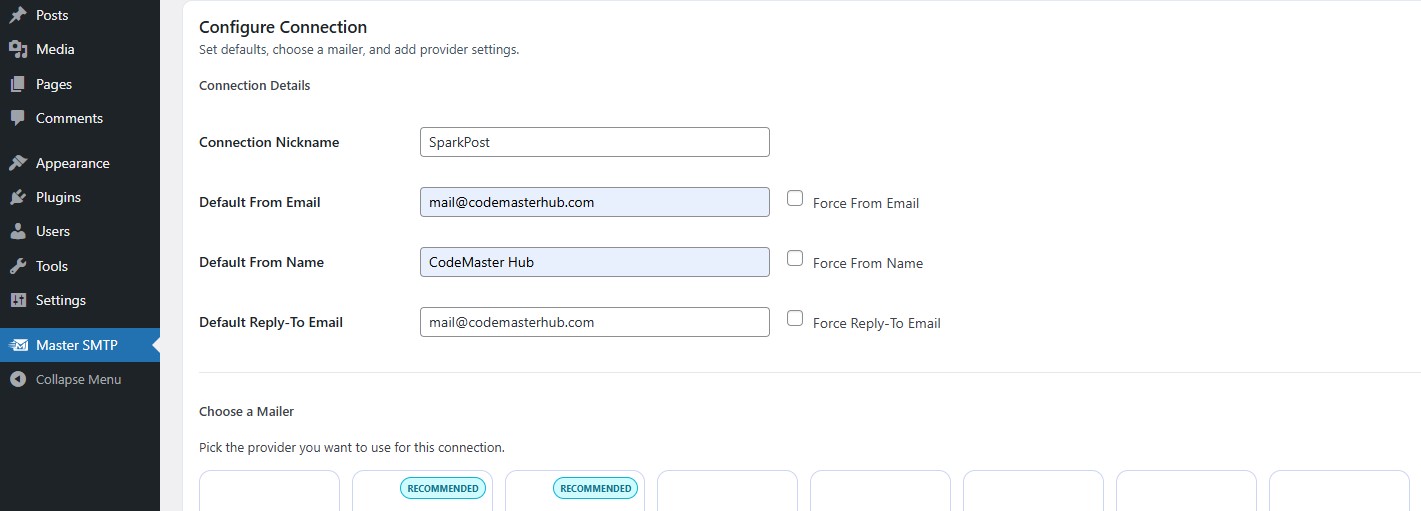Click the Comments speech bubble icon

[18, 118]
